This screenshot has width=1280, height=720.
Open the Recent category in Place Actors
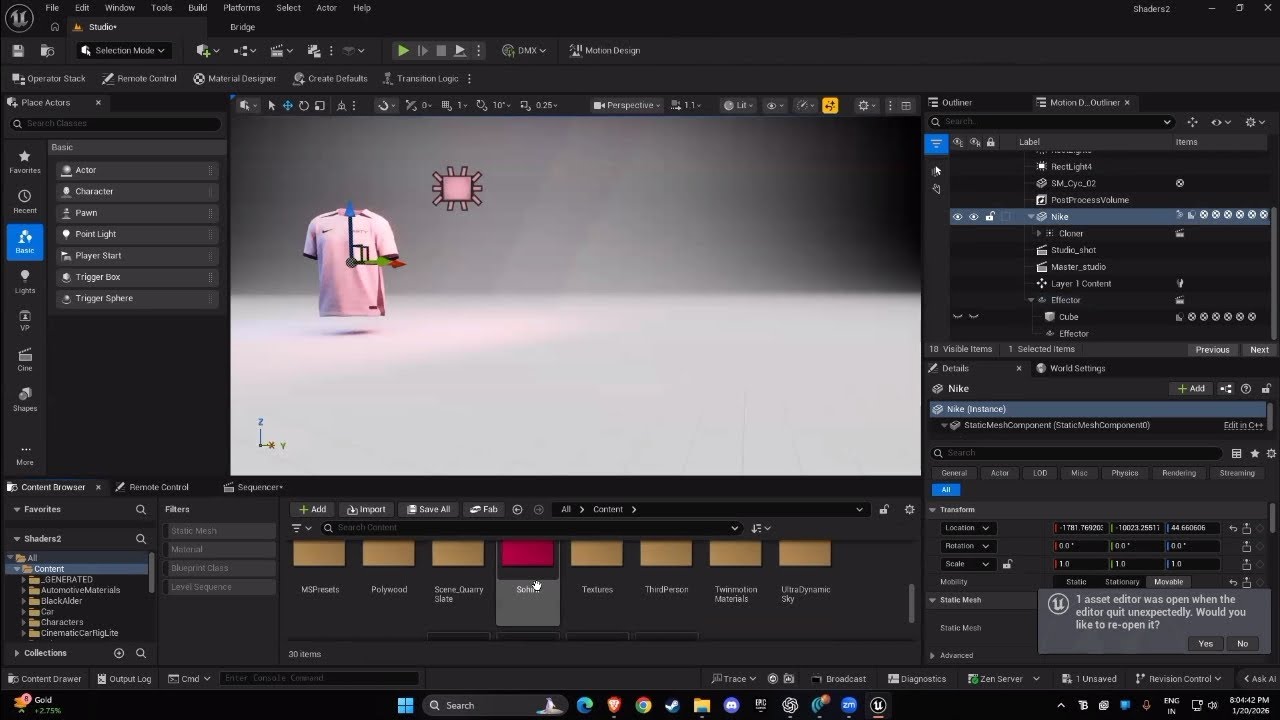pos(25,201)
